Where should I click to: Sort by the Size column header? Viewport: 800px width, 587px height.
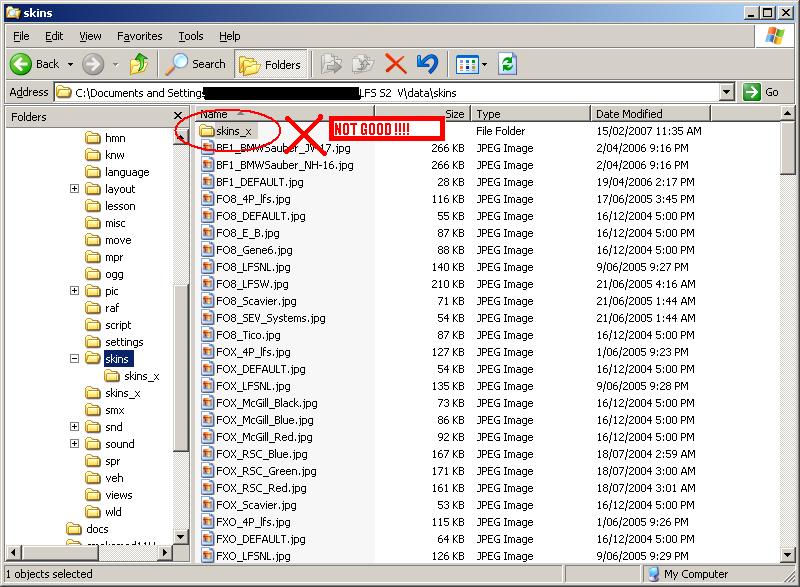(421, 114)
